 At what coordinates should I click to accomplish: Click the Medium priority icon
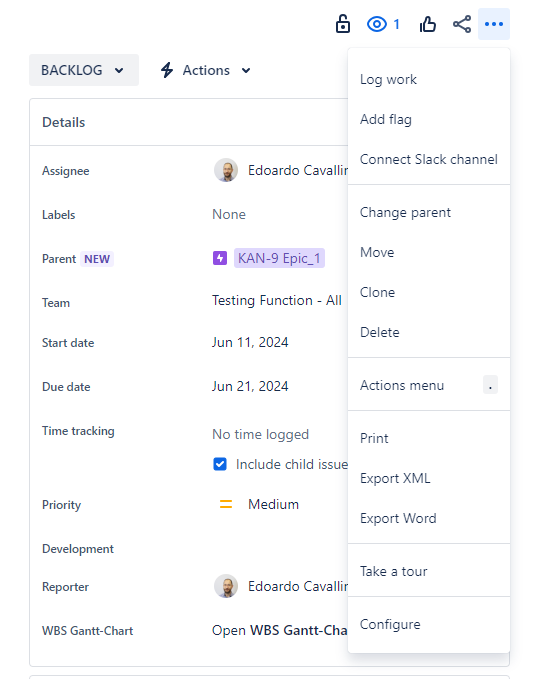pos(226,504)
